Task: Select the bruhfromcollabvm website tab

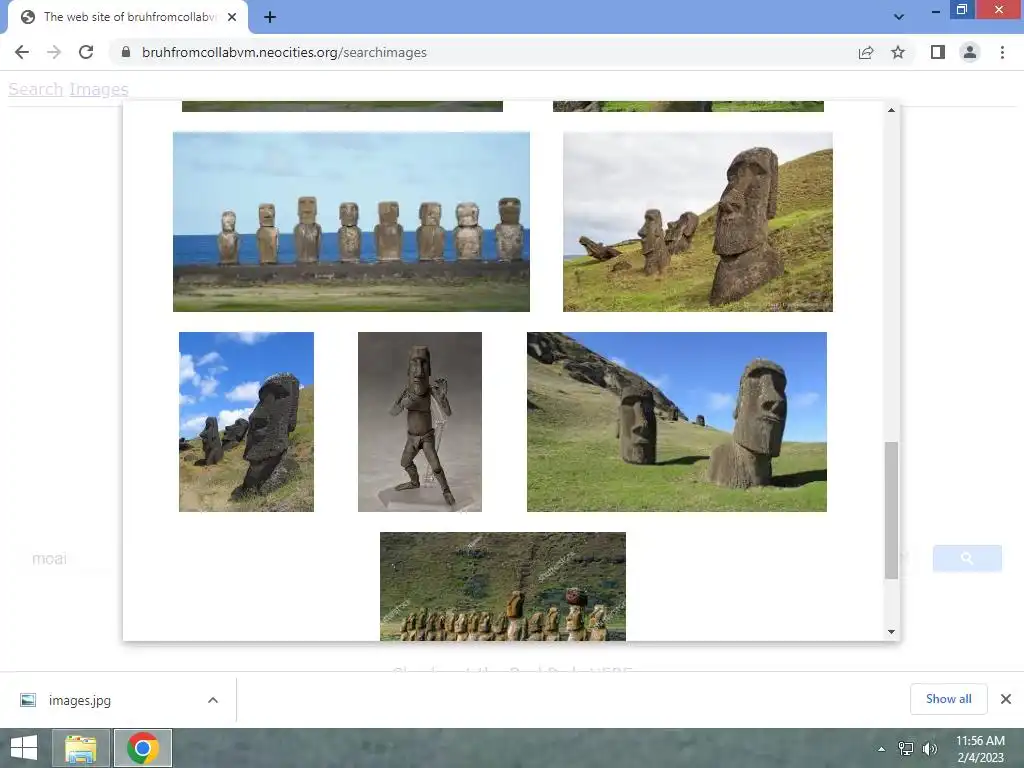Action: [128, 17]
